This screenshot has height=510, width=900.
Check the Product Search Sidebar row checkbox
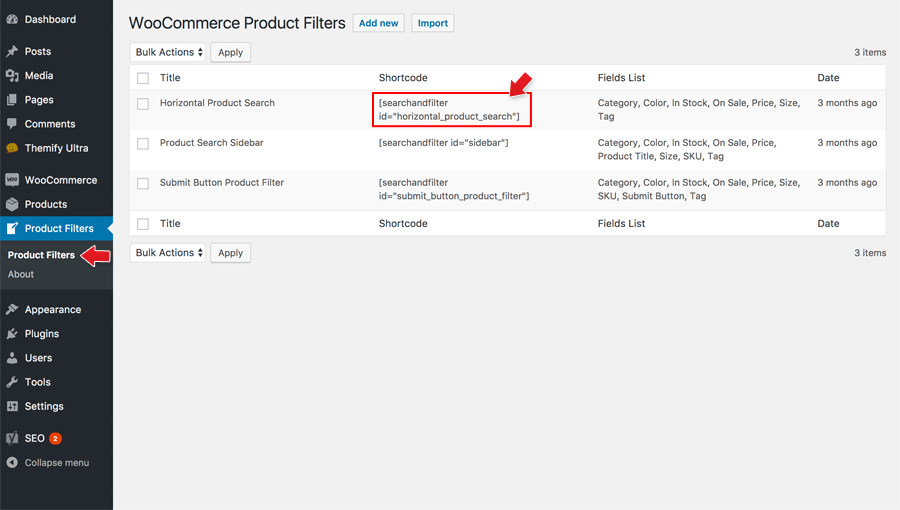click(143, 144)
